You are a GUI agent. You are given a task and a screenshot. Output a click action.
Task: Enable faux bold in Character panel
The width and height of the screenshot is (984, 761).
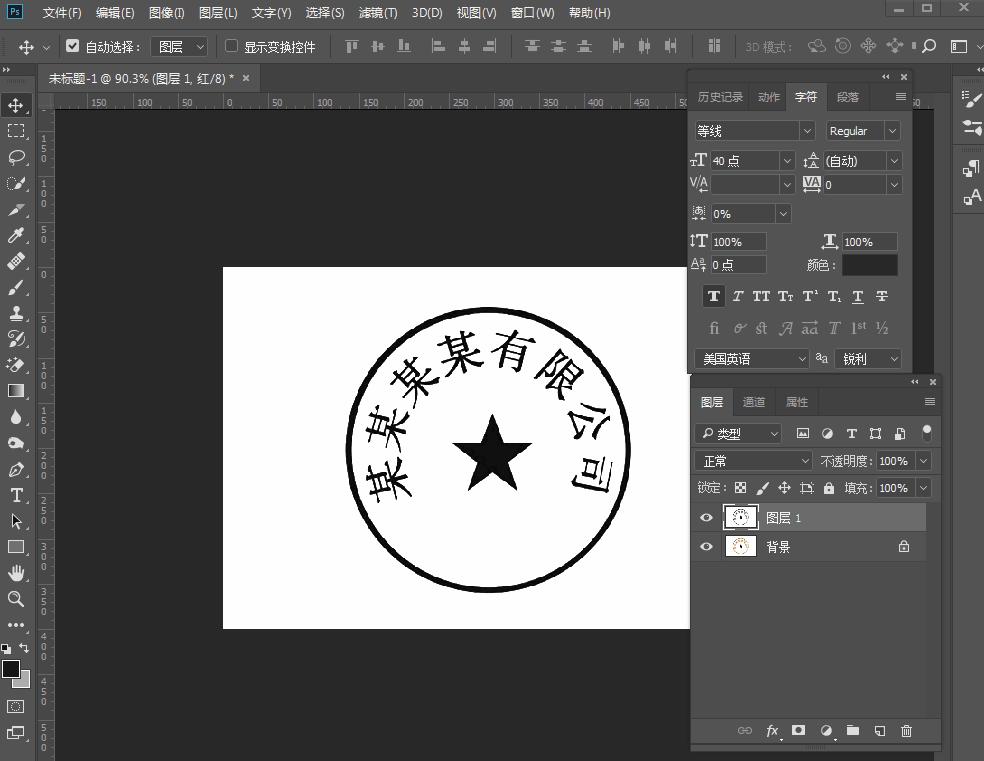pos(713,296)
